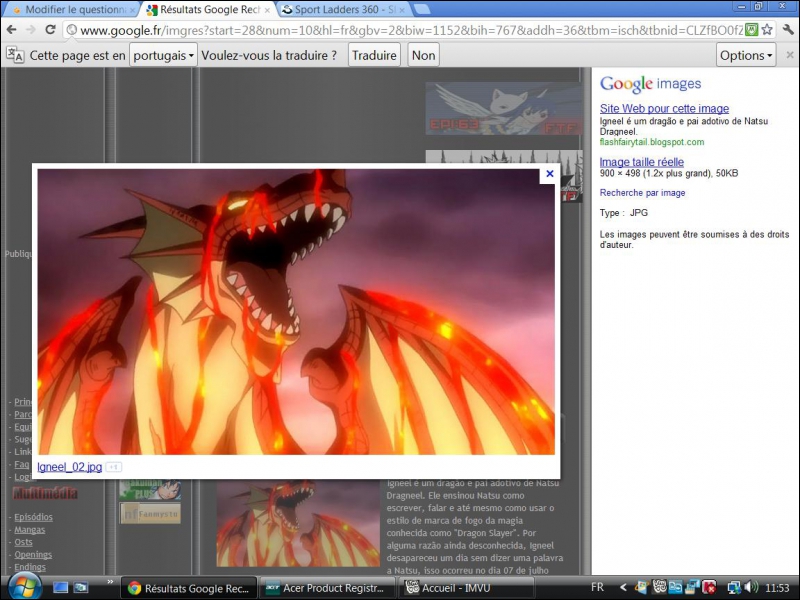The height and width of the screenshot is (600, 800).
Task: Click the FR language indicator
Action: 597,587
